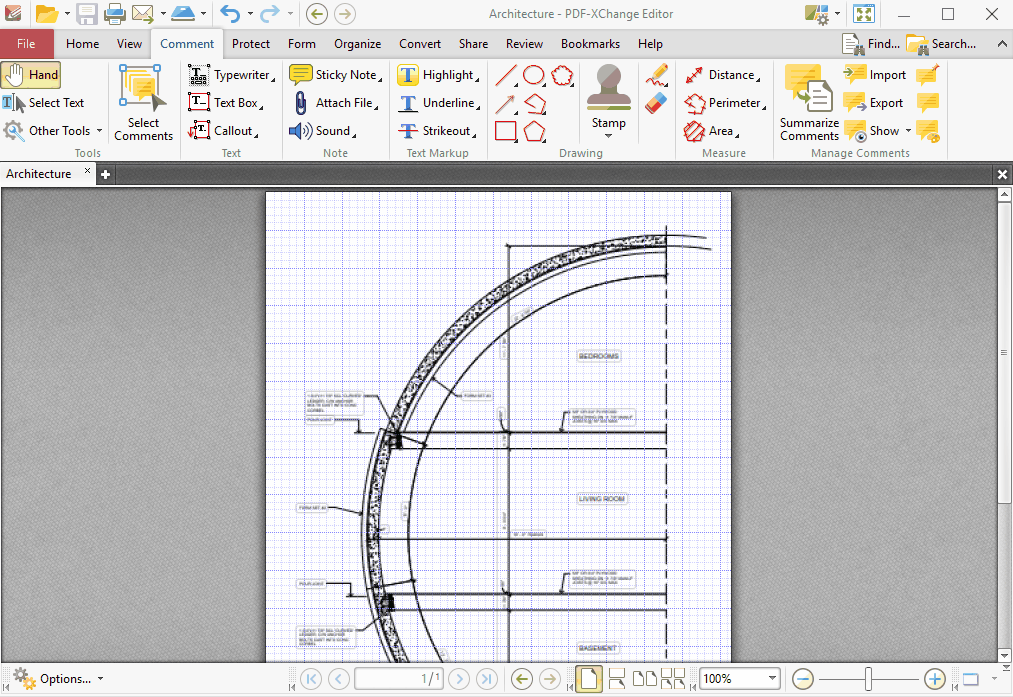1013x697 pixels.
Task: Adjust the zoom slider handle
Action: click(868, 679)
